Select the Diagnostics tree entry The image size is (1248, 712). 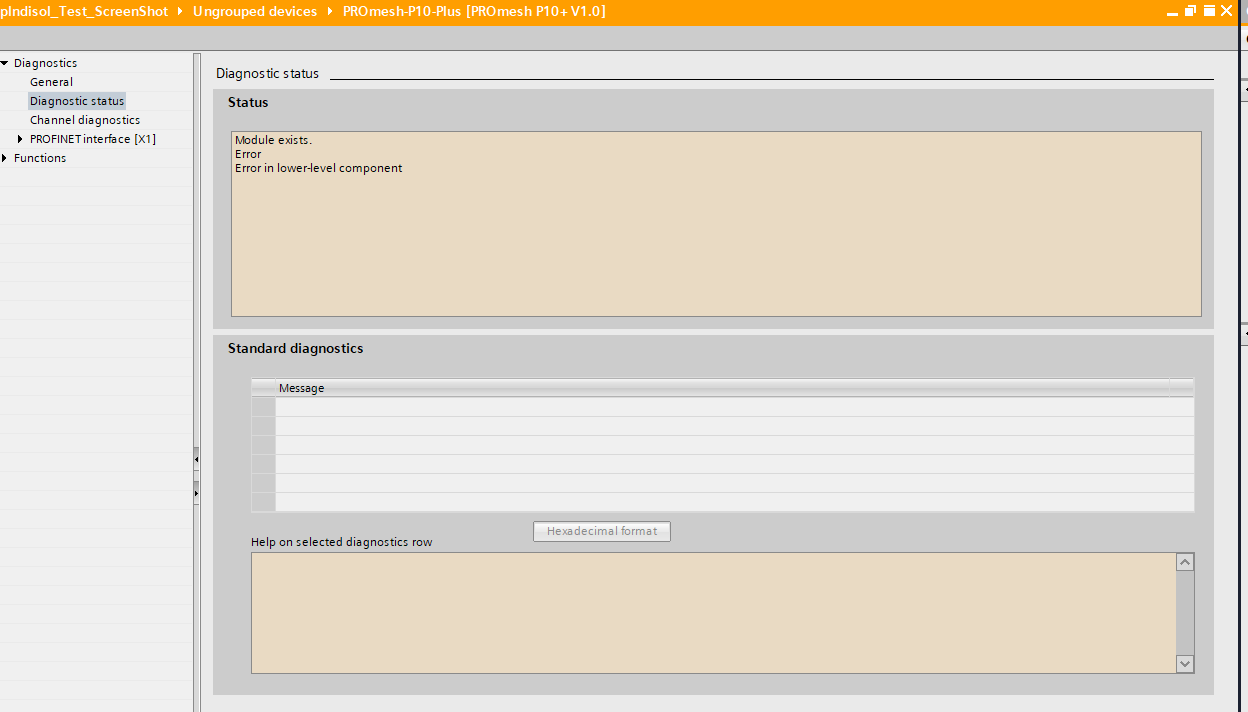45,63
